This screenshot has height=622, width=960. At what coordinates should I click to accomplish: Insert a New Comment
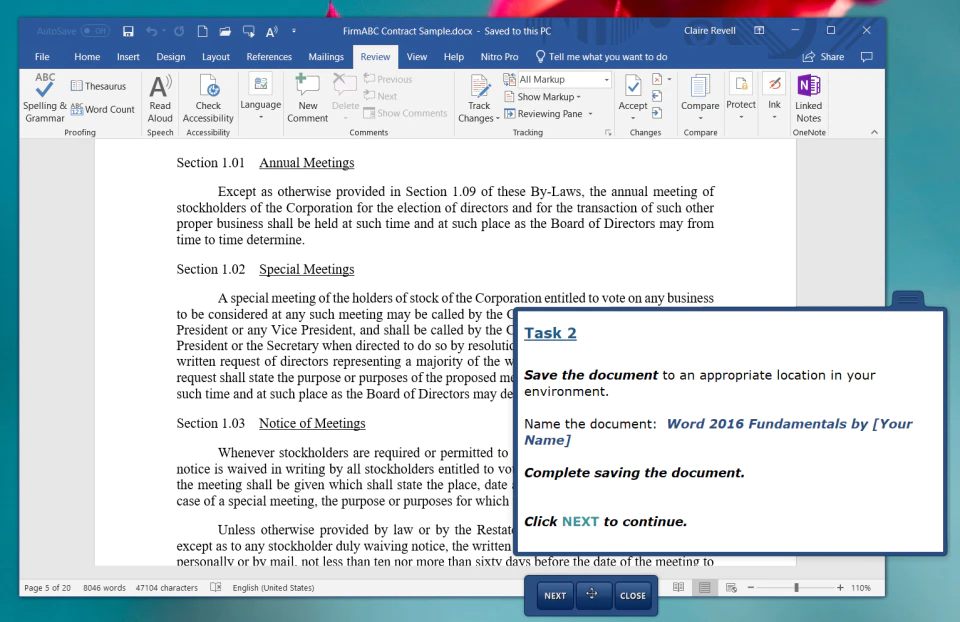click(x=307, y=99)
